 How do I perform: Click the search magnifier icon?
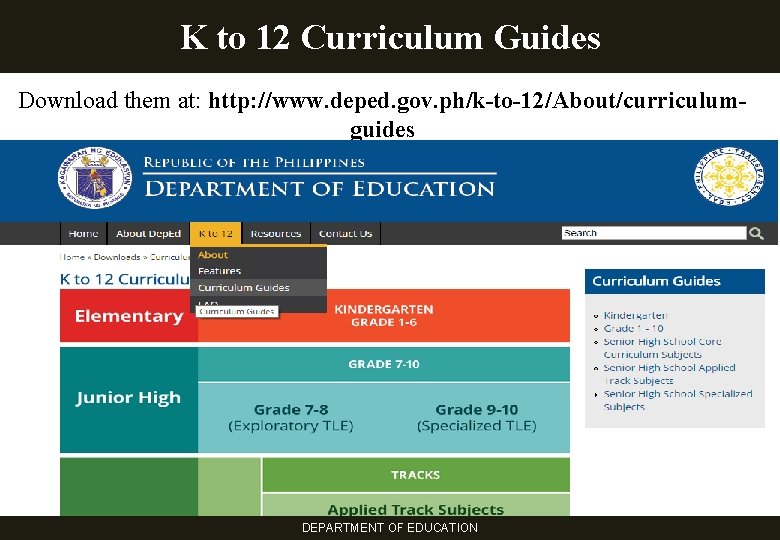(756, 233)
